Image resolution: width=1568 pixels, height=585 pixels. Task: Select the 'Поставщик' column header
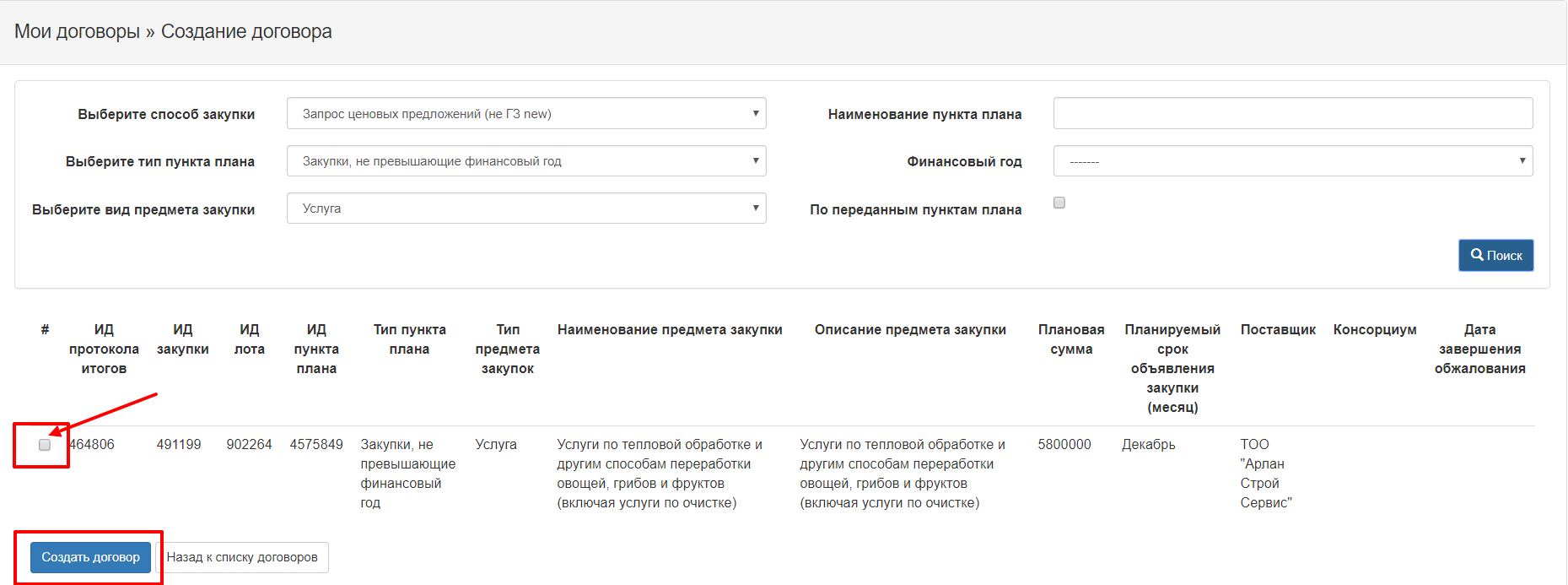click(1278, 329)
